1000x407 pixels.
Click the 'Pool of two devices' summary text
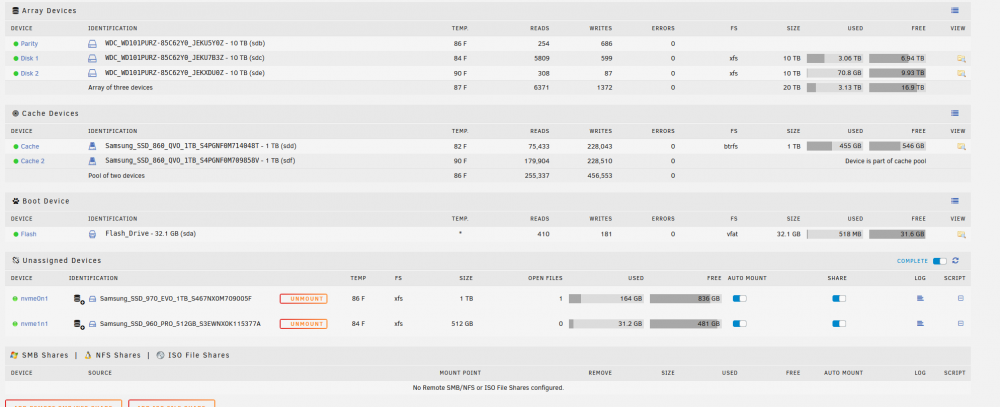point(116,175)
